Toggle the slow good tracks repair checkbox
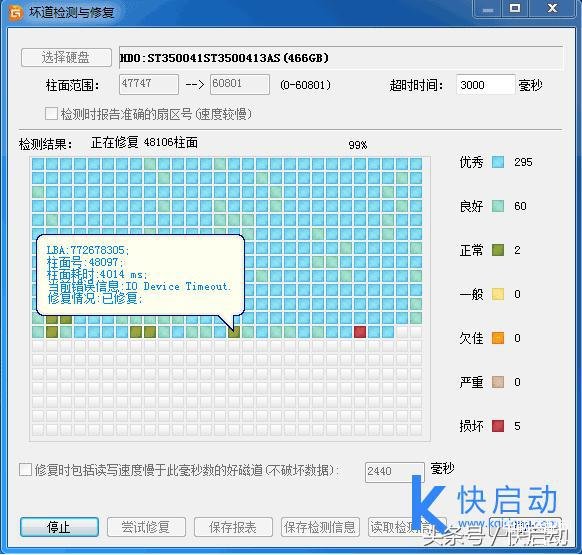 coord(25,470)
